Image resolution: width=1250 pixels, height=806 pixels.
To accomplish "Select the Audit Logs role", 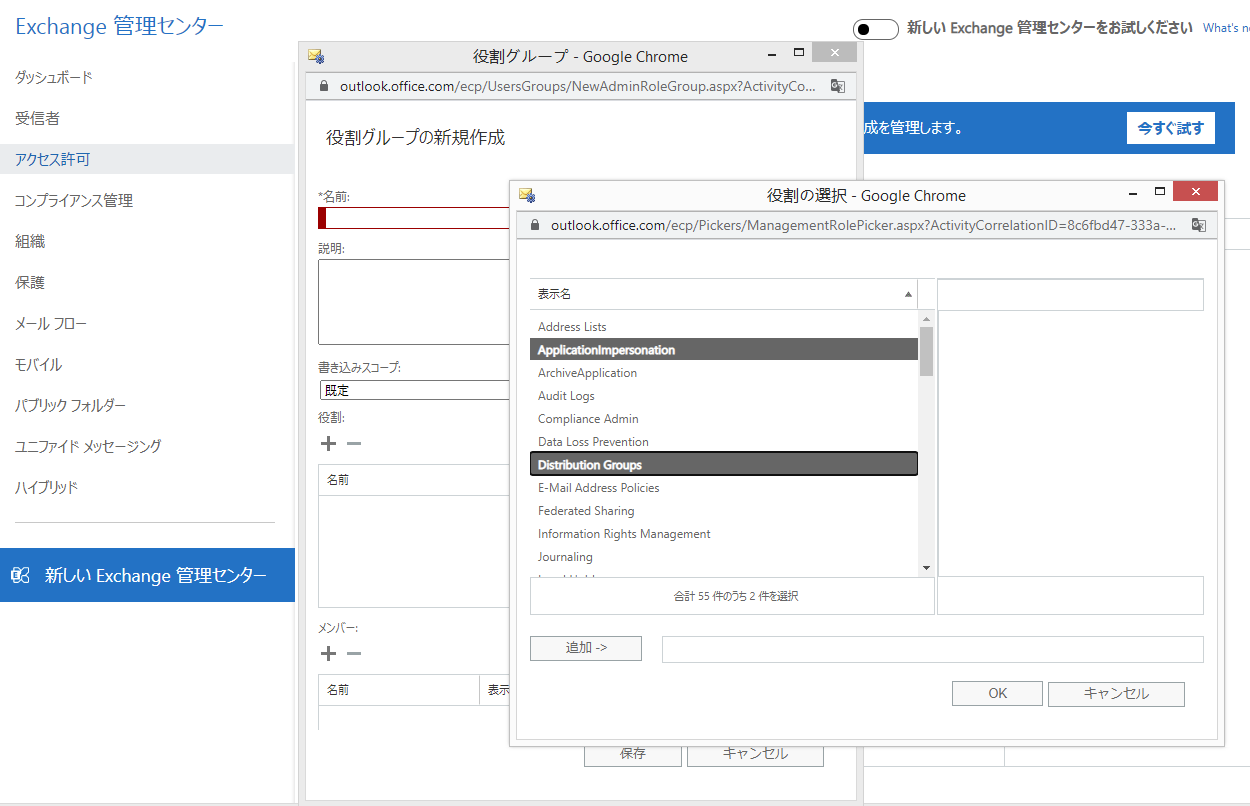I will click(x=724, y=396).
